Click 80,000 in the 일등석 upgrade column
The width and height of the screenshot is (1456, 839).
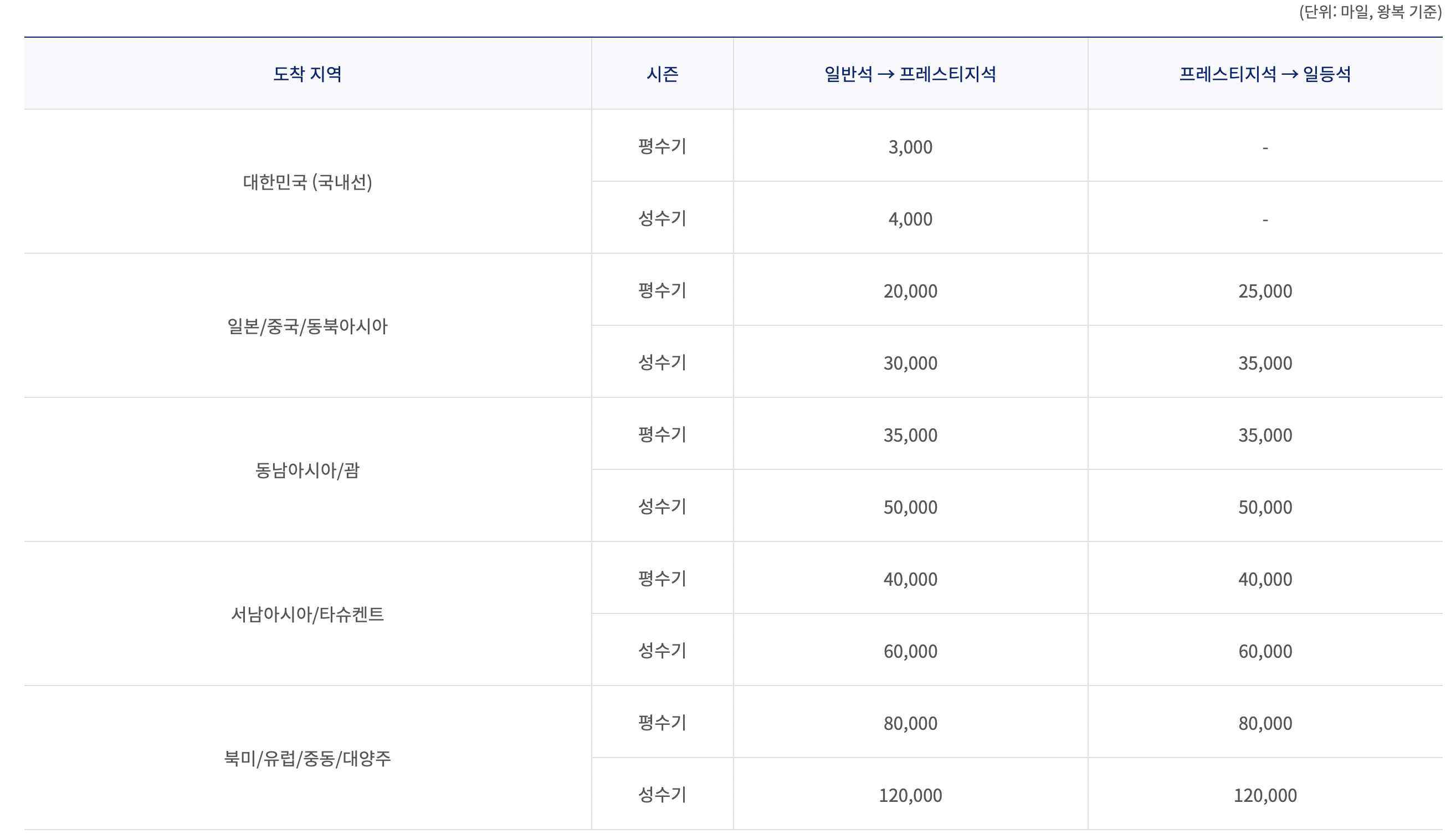(1264, 723)
